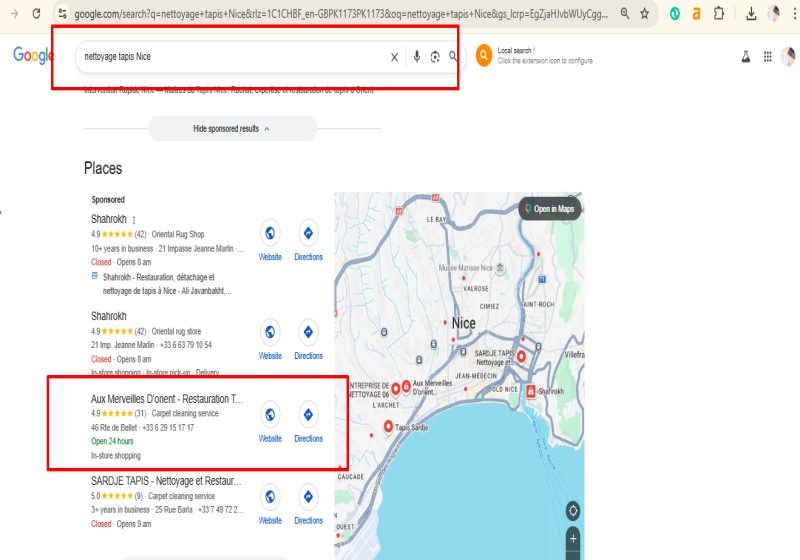Click the magnifier search button in the search box
Viewport: 800px width, 560px height.
(454, 57)
